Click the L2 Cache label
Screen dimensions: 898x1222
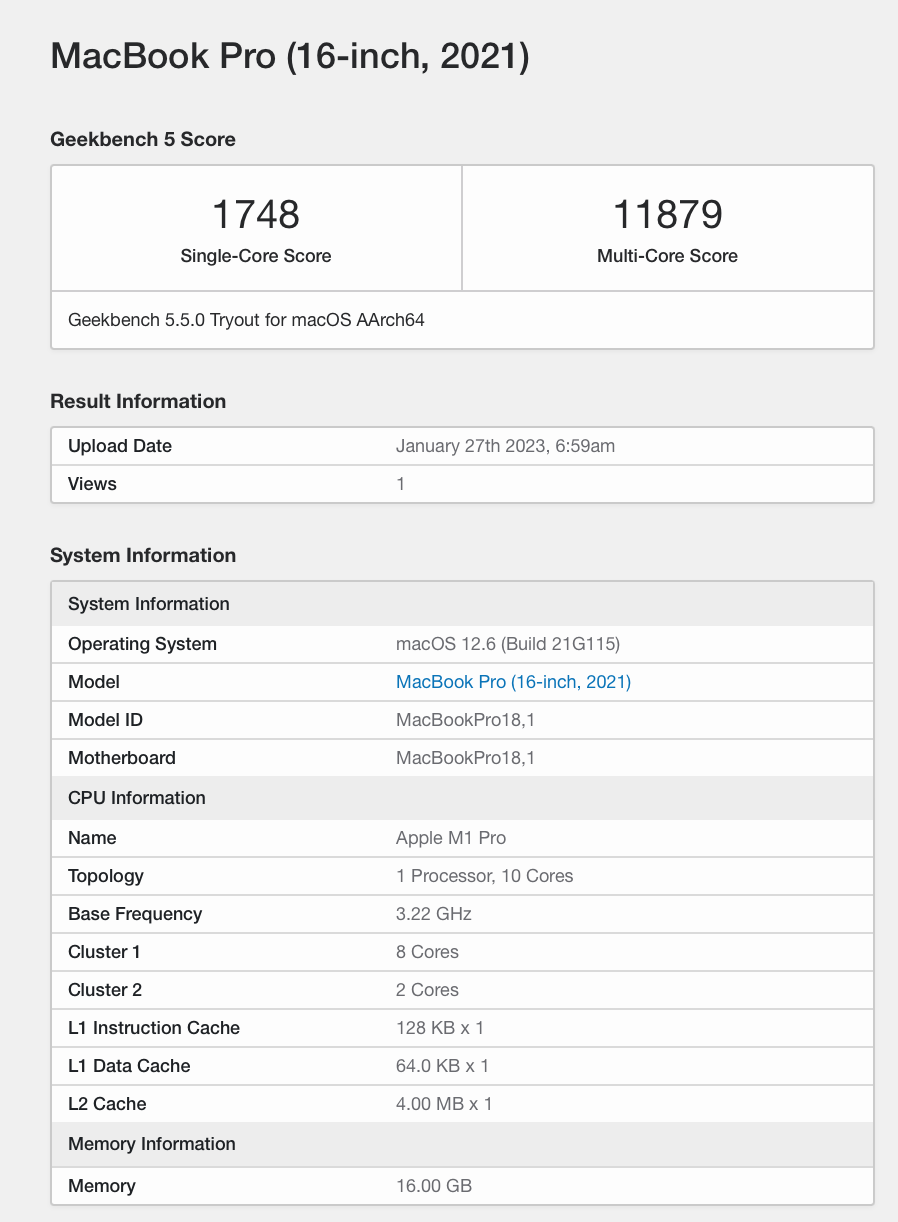(107, 1104)
